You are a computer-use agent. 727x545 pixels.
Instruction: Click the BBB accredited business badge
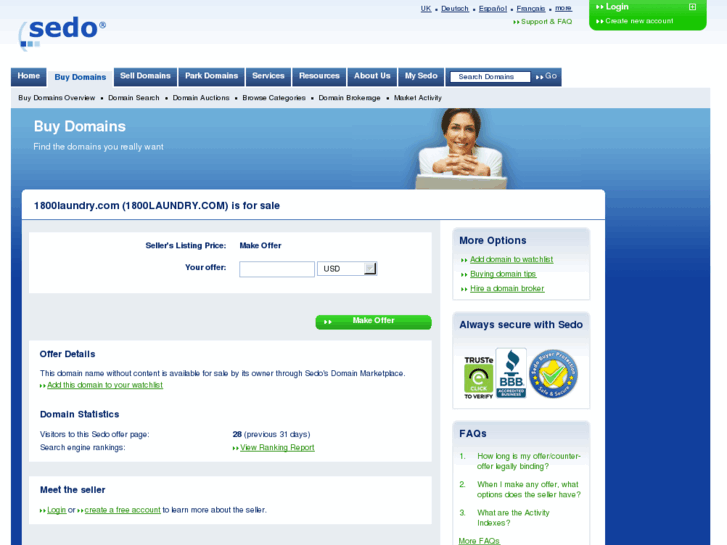pyautogui.click(x=511, y=373)
